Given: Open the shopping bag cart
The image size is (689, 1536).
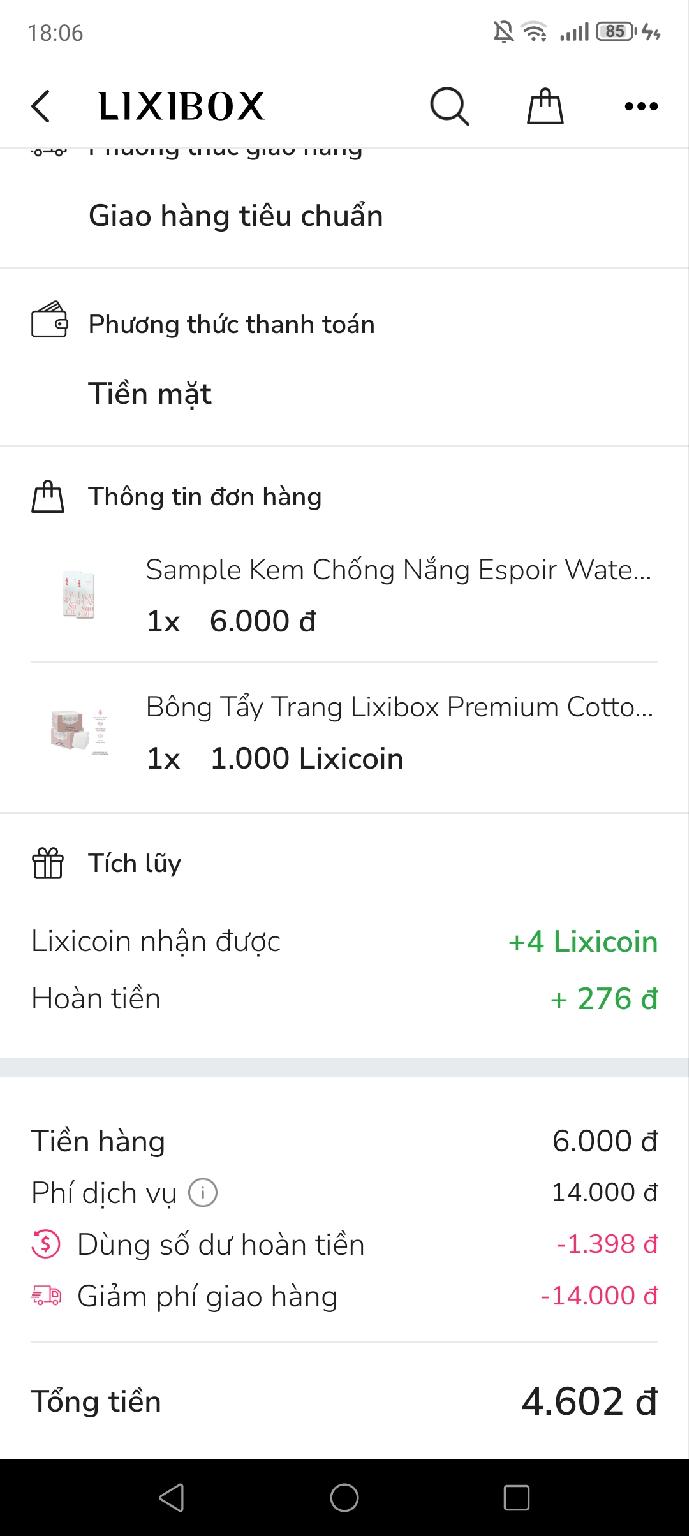Looking at the screenshot, I should (545, 106).
